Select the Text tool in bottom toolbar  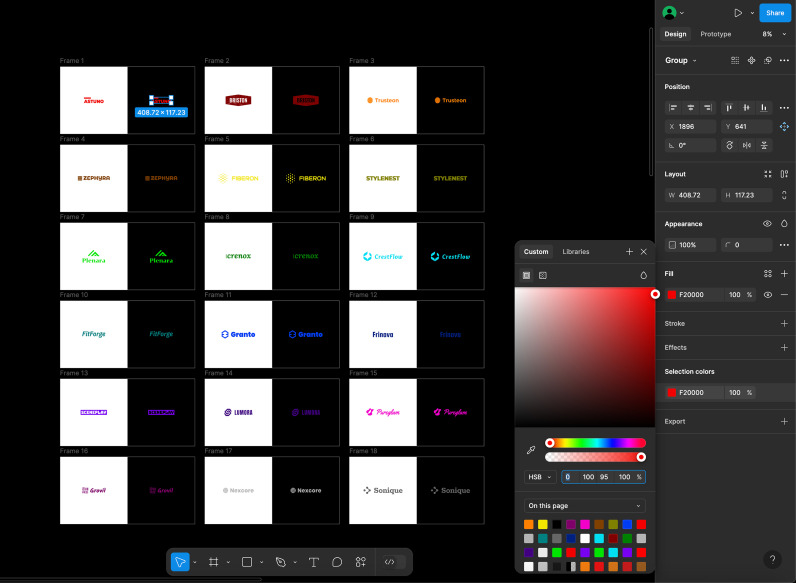pyautogui.click(x=313, y=562)
